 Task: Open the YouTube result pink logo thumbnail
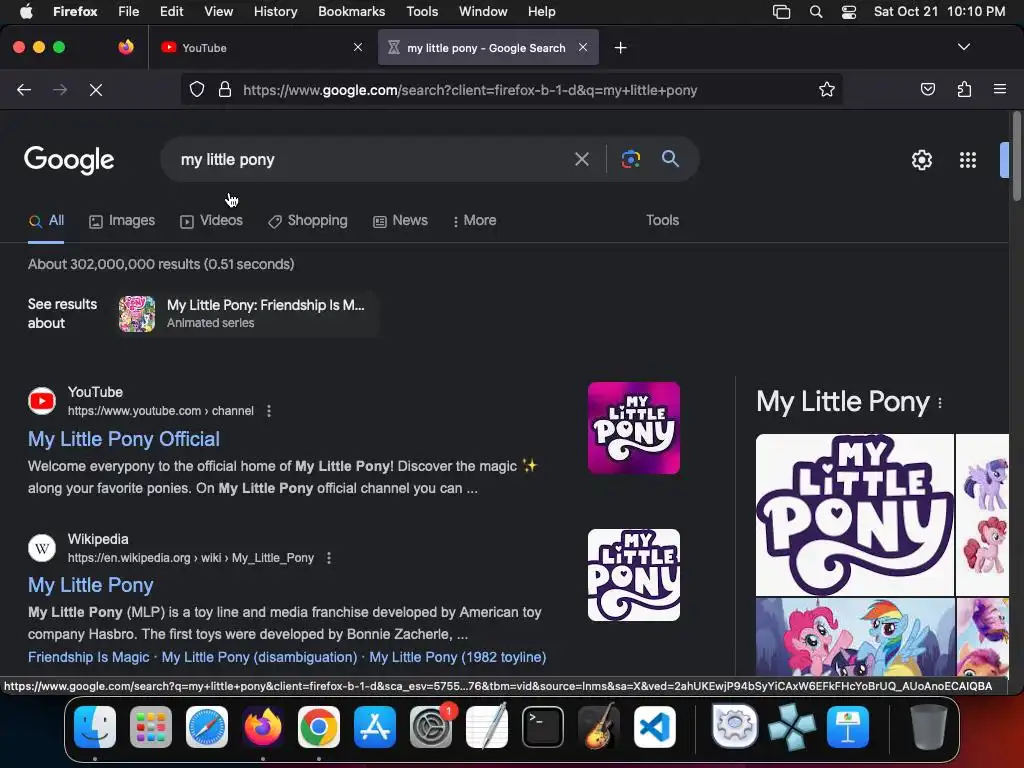633,428
